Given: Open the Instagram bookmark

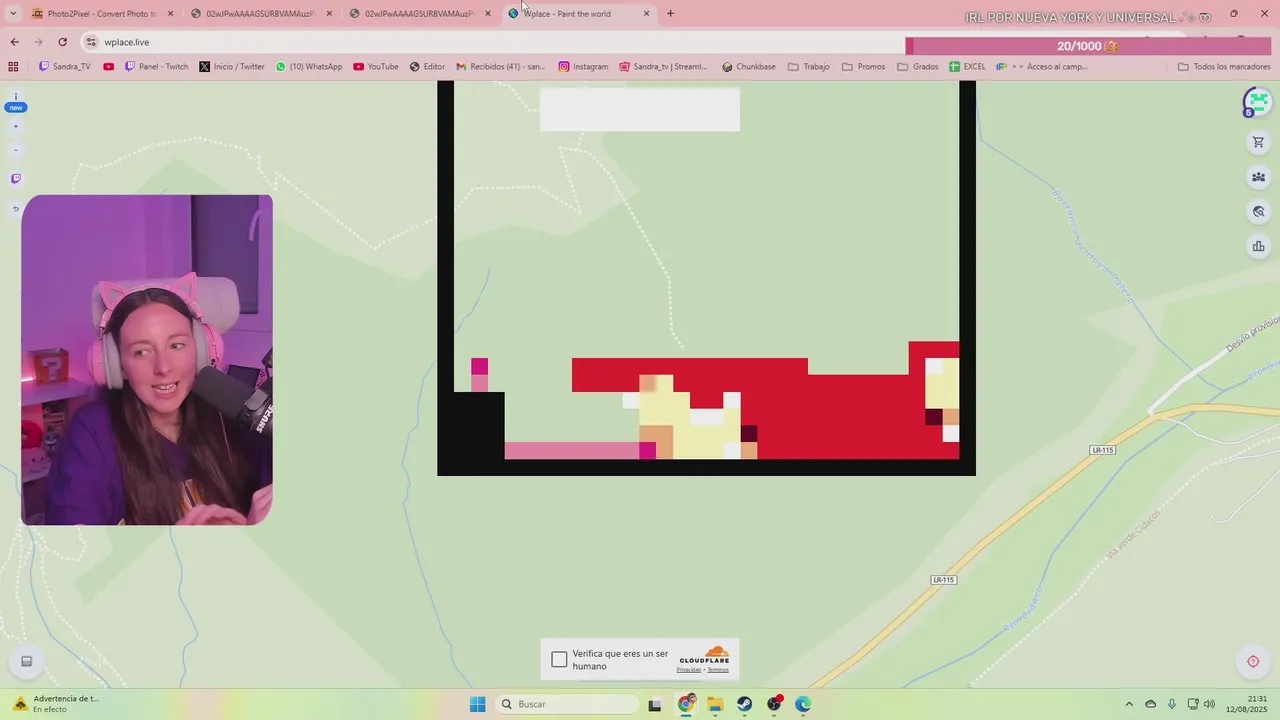Looking at the screenshot, I should click(583, 67).
